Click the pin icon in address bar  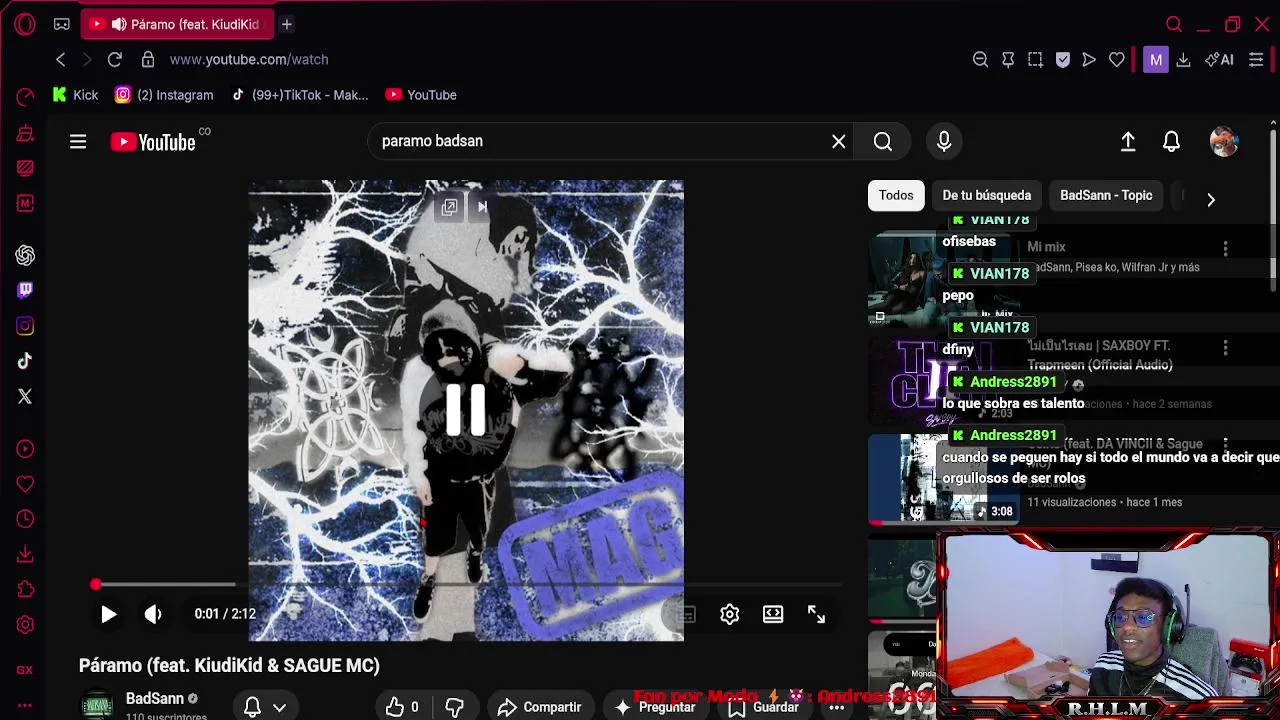click(x=1008, y=60)
